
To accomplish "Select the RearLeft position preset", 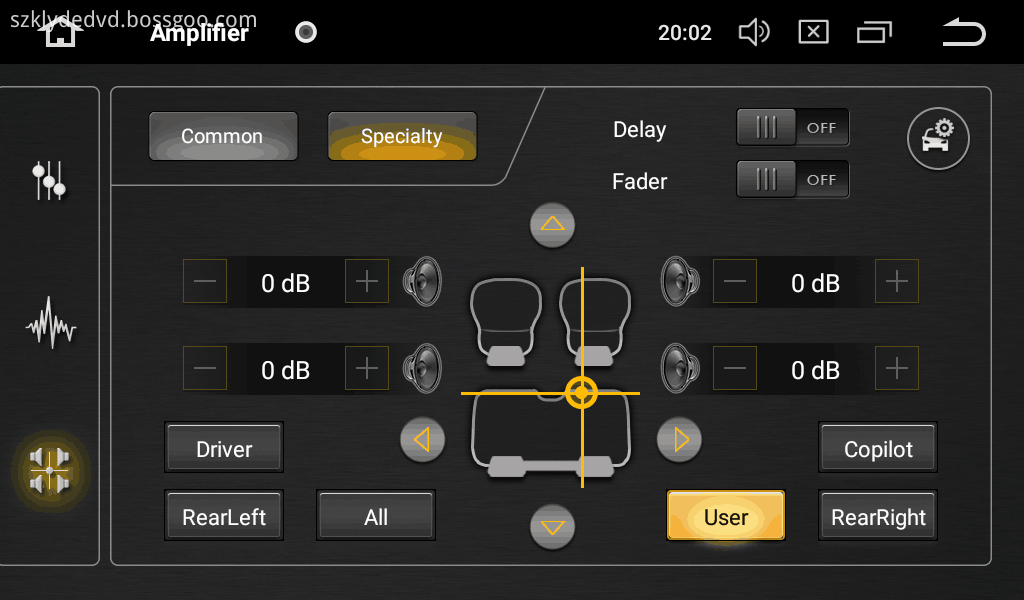I will [224, 516].
